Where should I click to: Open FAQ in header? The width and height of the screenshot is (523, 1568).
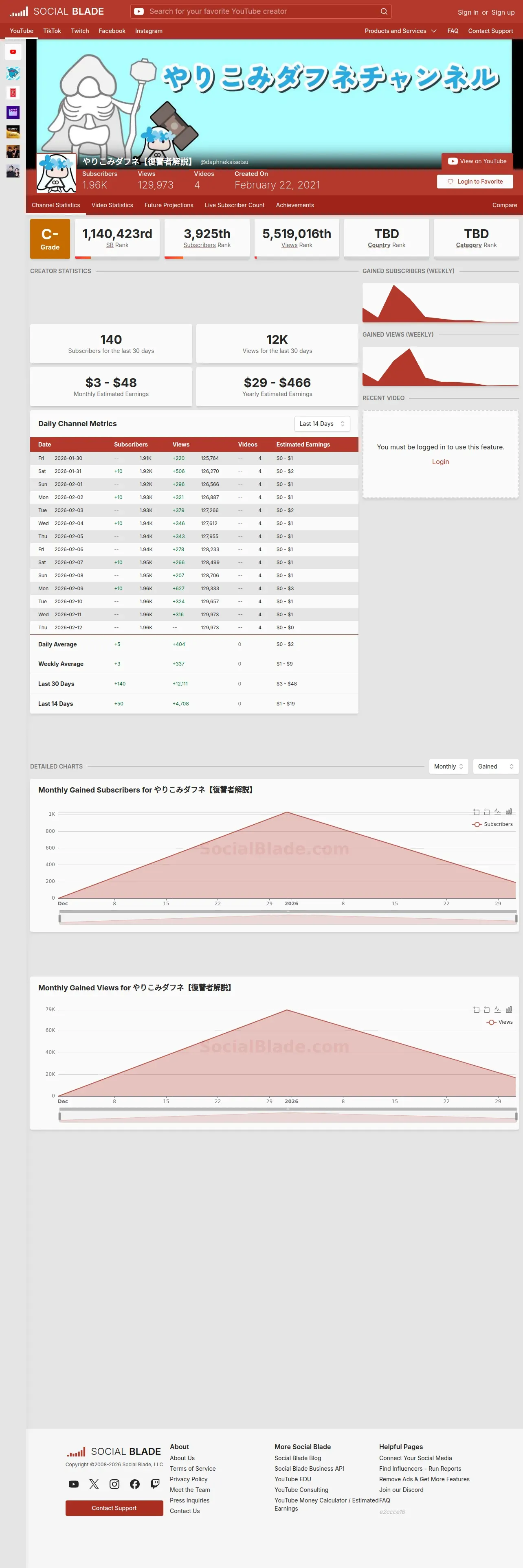click(x=453, y=31)
